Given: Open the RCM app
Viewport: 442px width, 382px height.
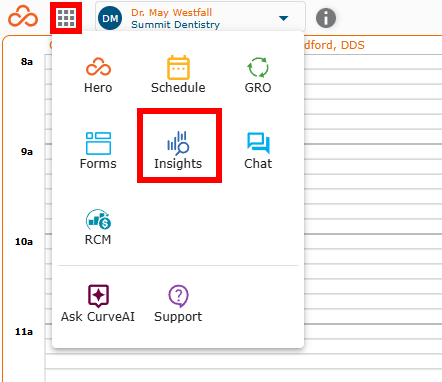Looking at the screenshot, I should pyautogui.click(x=98, y=227).
